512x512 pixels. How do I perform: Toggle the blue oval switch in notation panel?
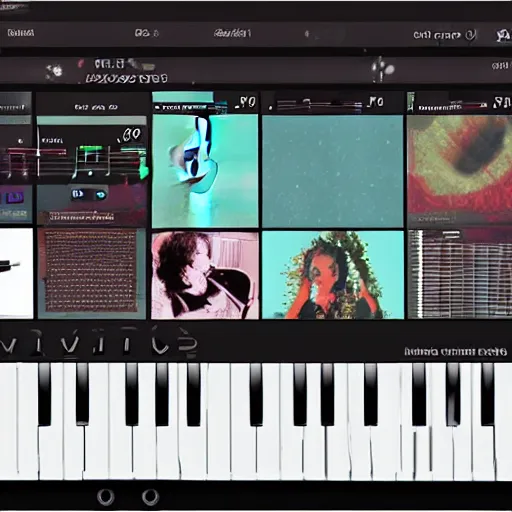coord(100,195)
